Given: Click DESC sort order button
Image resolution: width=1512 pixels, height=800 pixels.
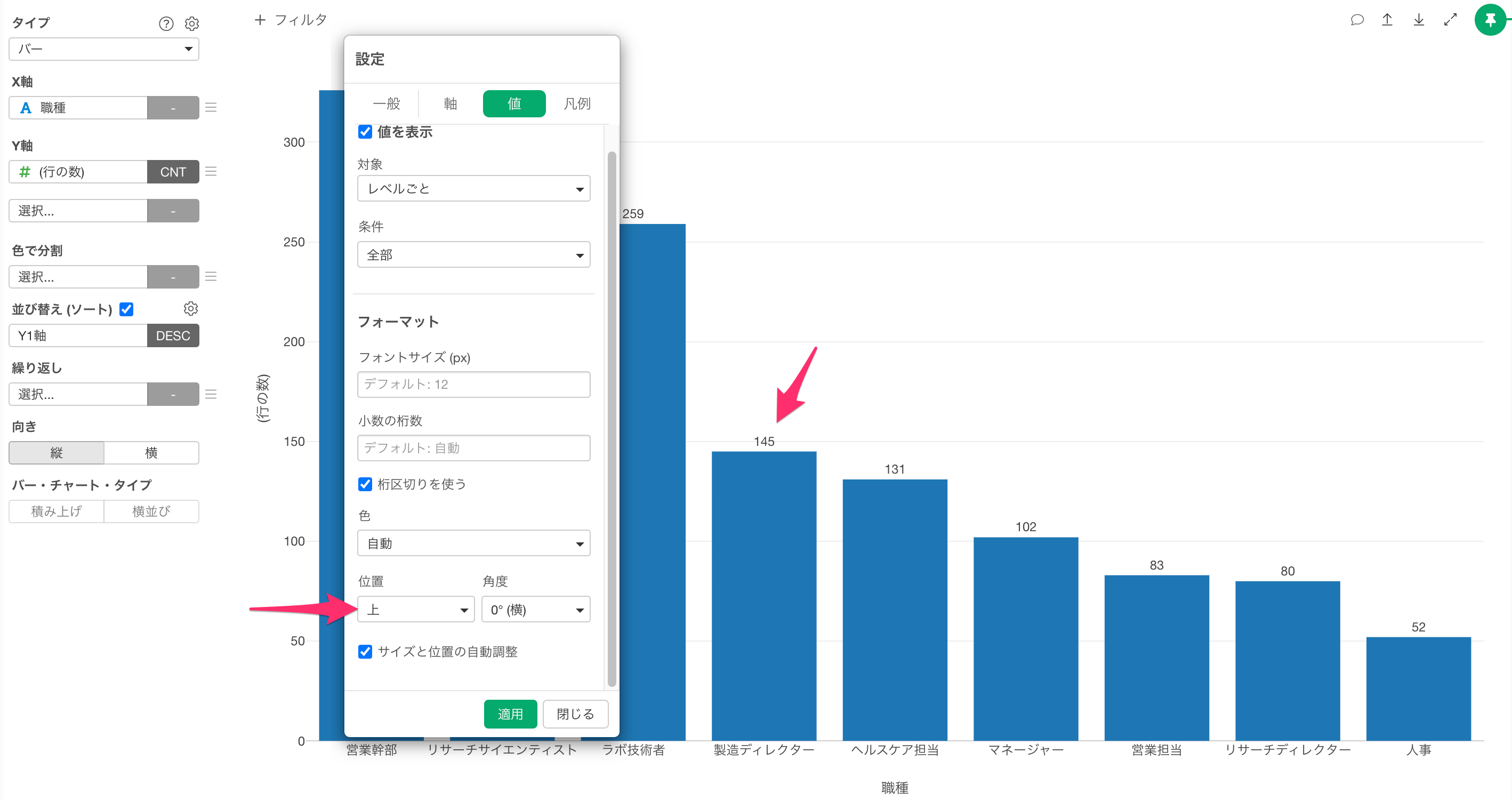Looking at the screenshot, I should coord(173,335).
